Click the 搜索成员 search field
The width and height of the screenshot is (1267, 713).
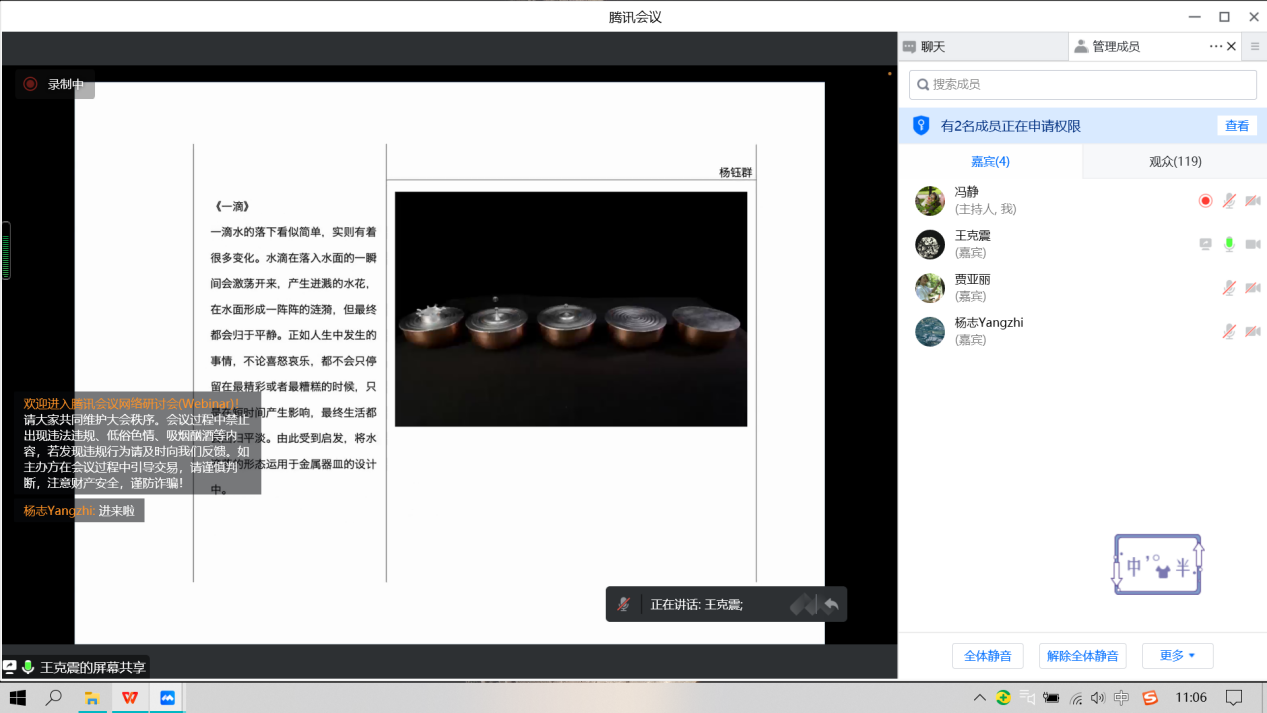[1082, 85]
